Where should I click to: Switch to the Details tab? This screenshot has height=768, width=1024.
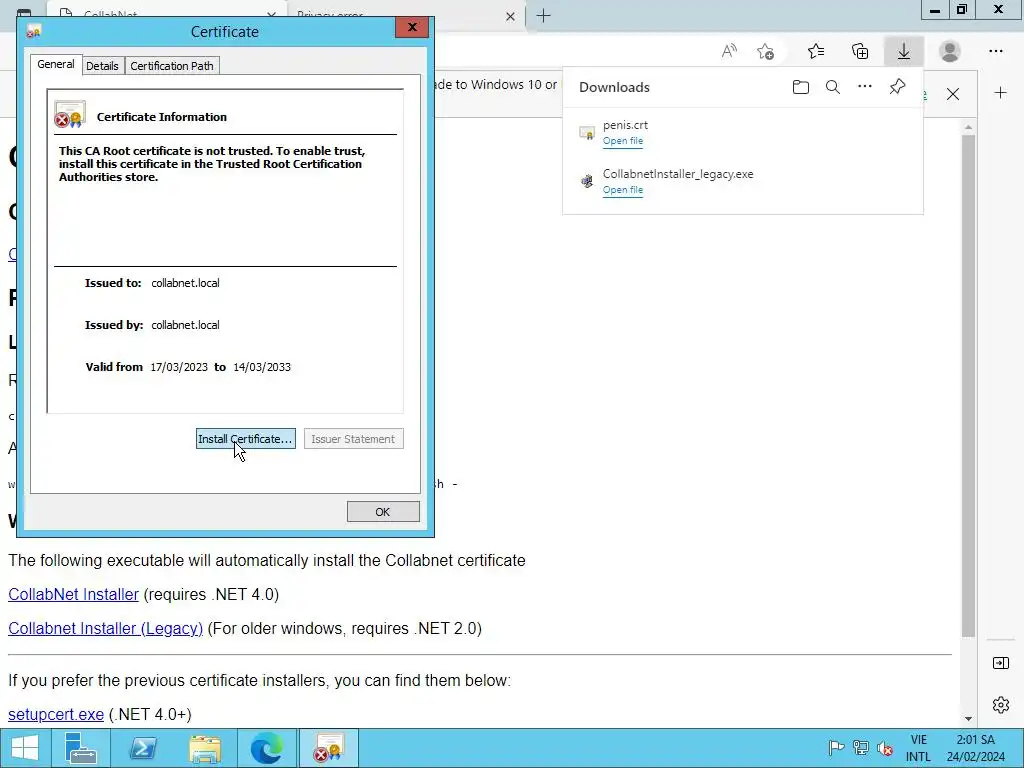(102, 66)
